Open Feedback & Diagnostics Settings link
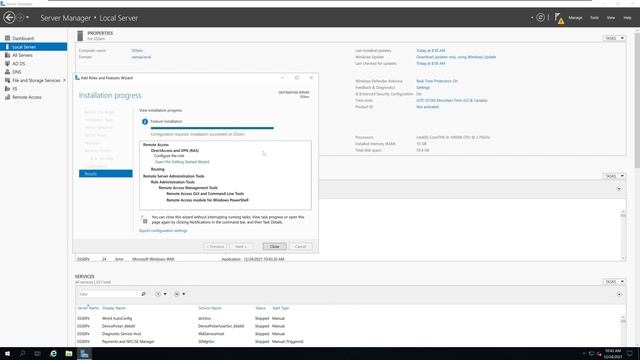The height and width of the screenshot is (360, 640). (423, 88)
